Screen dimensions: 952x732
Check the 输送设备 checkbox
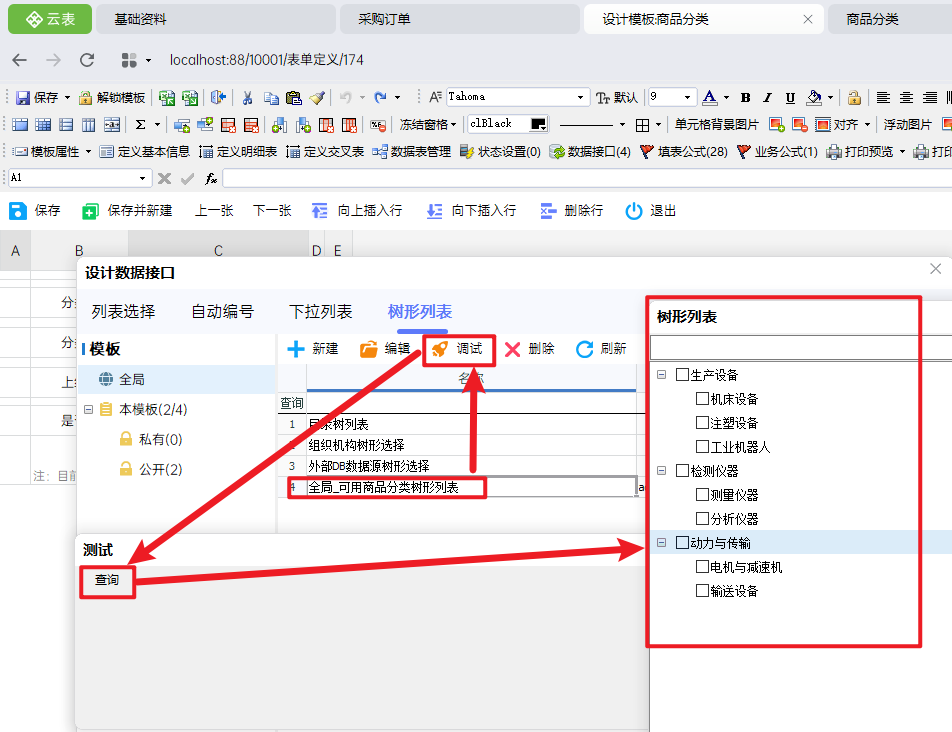click(702, 591)
